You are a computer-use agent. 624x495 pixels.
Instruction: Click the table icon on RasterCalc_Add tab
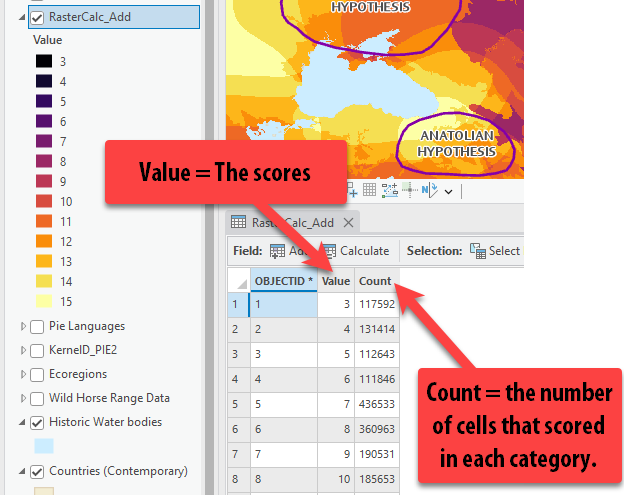[239, 223]
